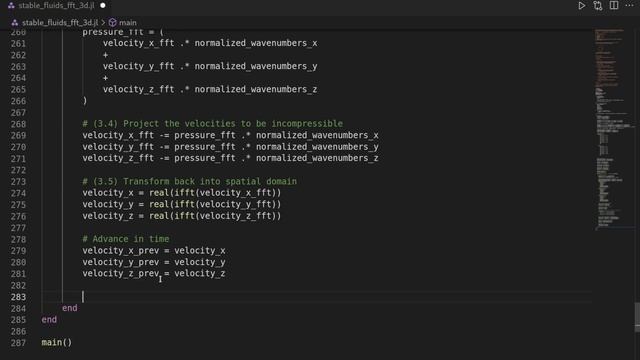This screenshot has width=640, height=360.
Task: Click 'normalized_wavenumbers_y' on line 270
Action: [x=317, y=147]
